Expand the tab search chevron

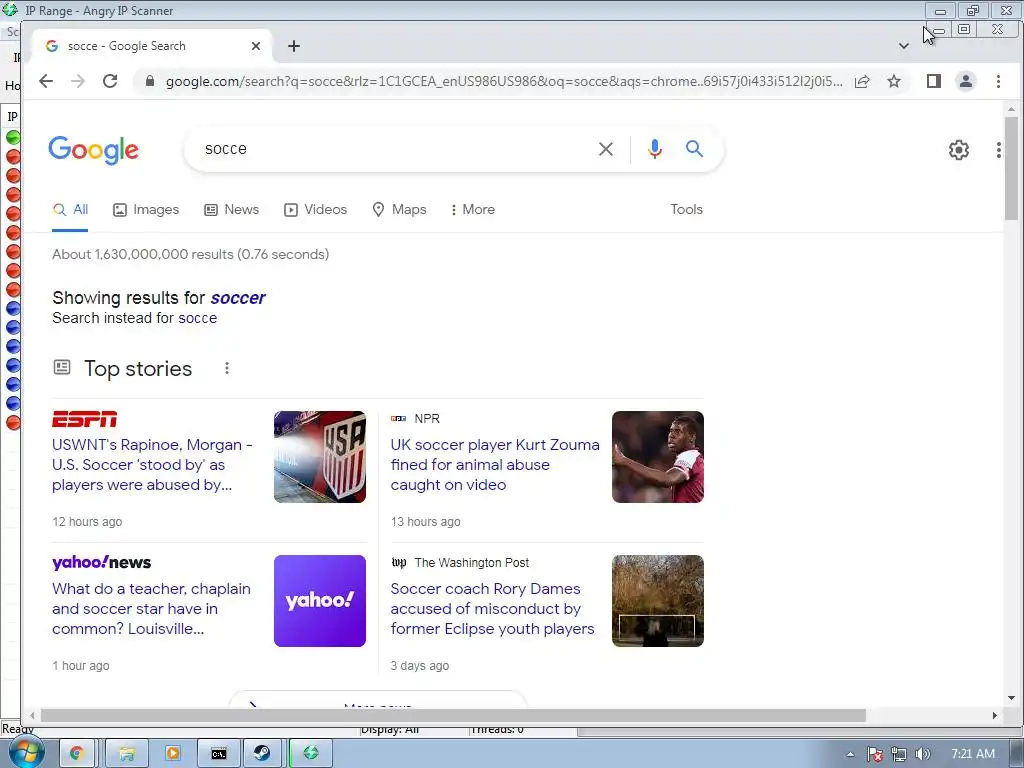click(904, 46)
